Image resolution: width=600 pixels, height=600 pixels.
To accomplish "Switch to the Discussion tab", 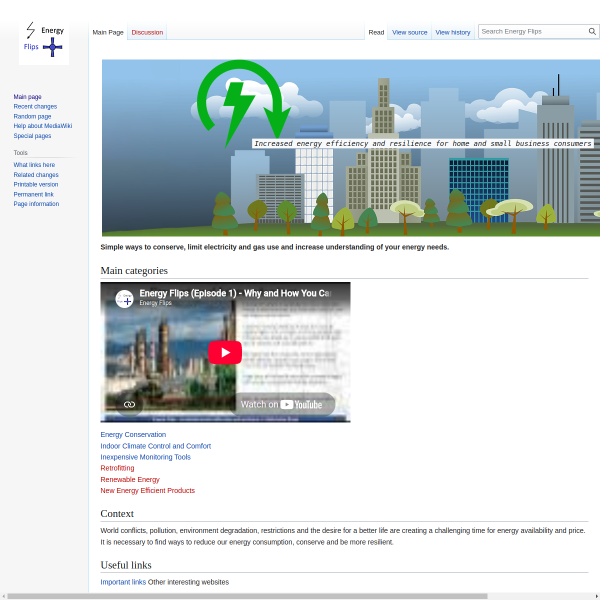I will click(x=147, y=33).
